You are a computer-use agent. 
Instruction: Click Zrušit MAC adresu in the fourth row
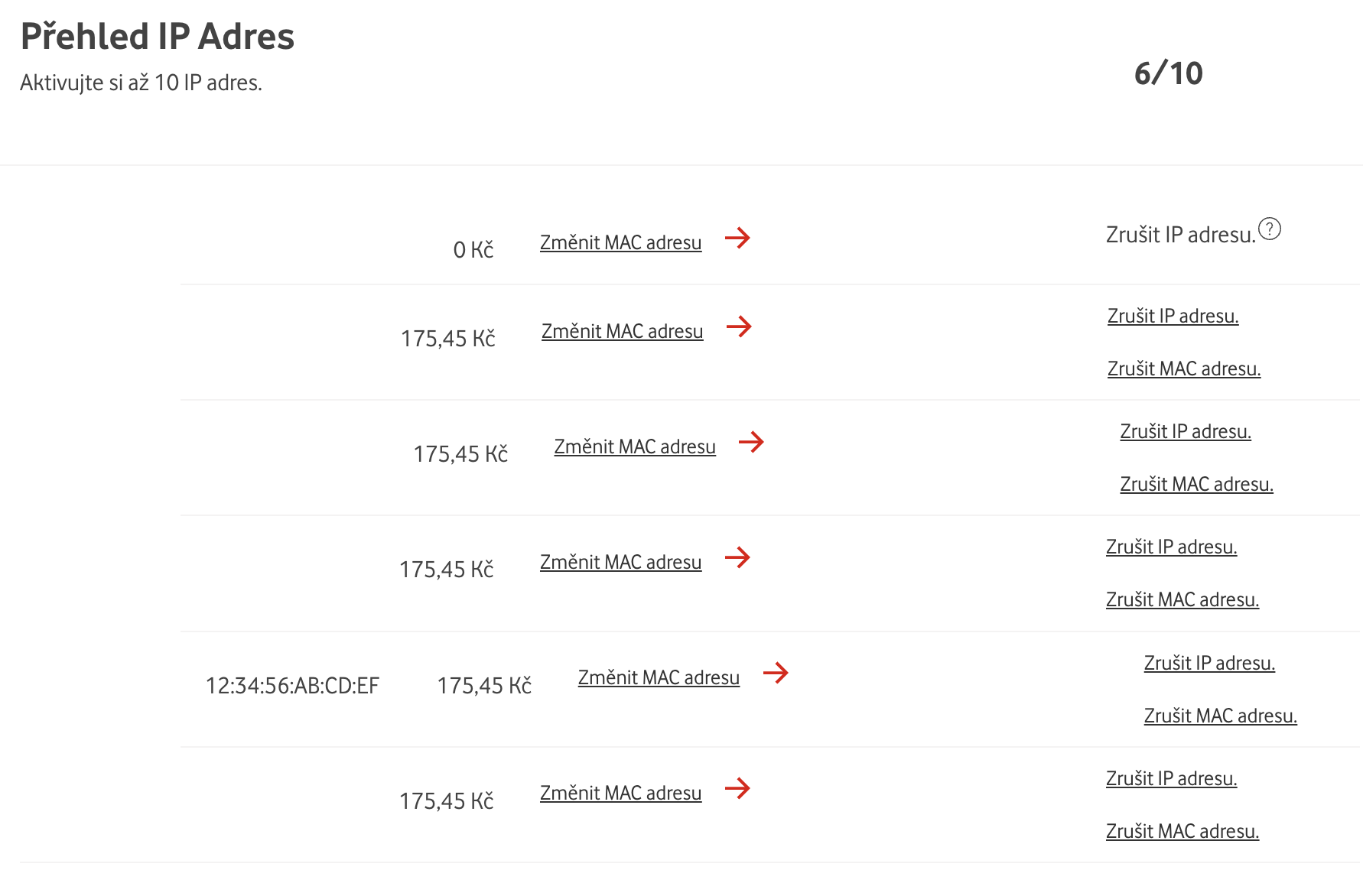click(1182, 599)
